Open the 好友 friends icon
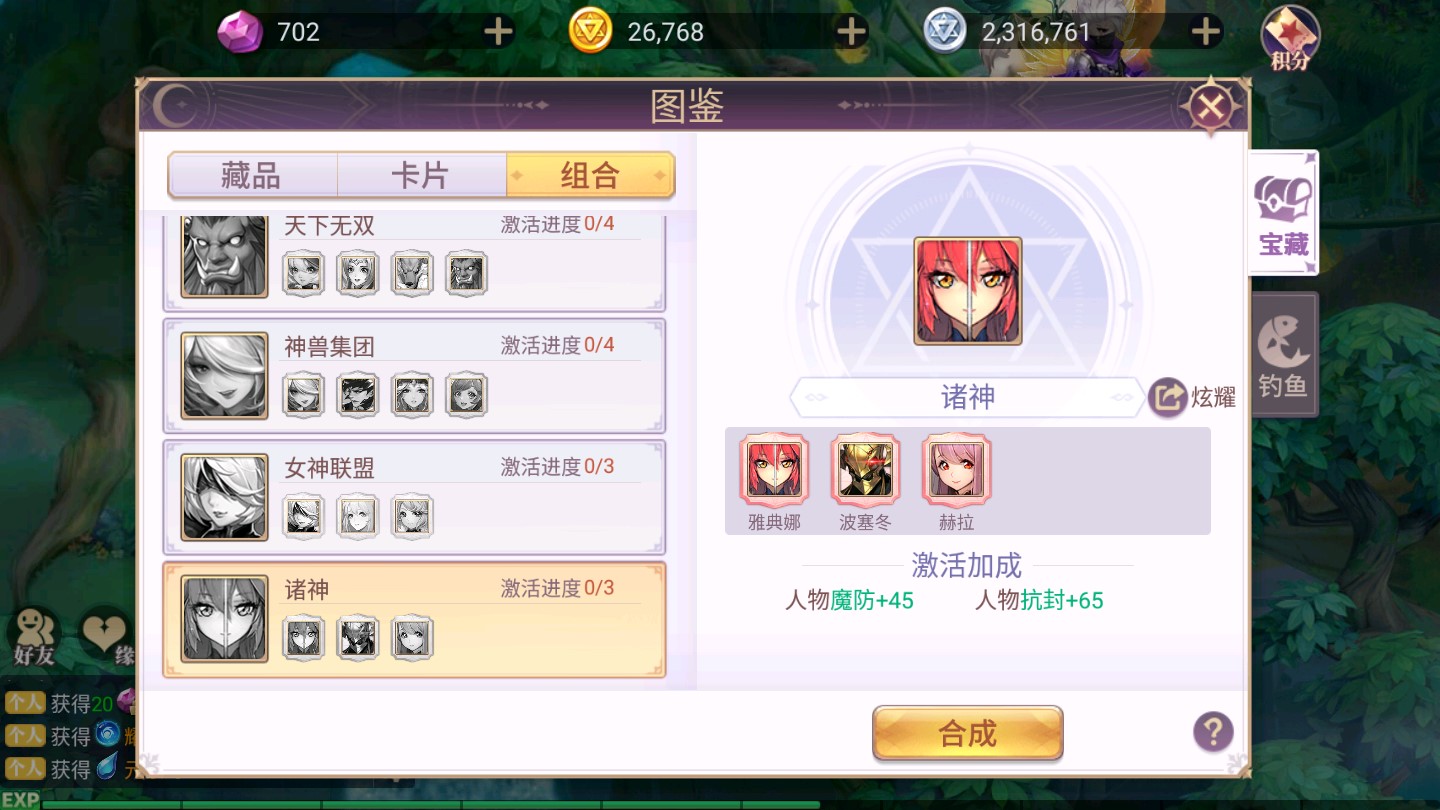This screenshot has height=810, width=1440. point(33,637)
